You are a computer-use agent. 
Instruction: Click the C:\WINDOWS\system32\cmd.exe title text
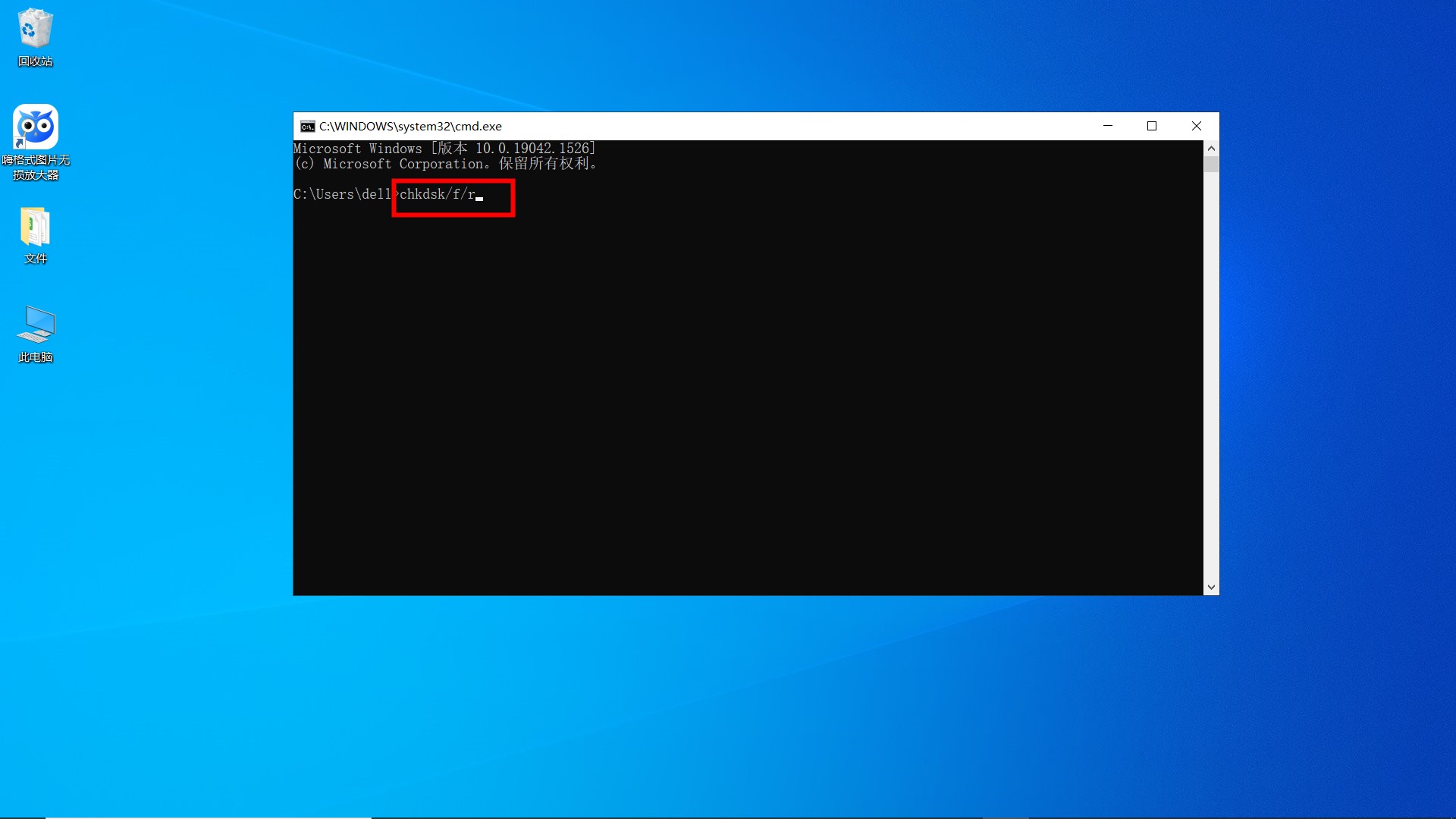click(410, 127)
